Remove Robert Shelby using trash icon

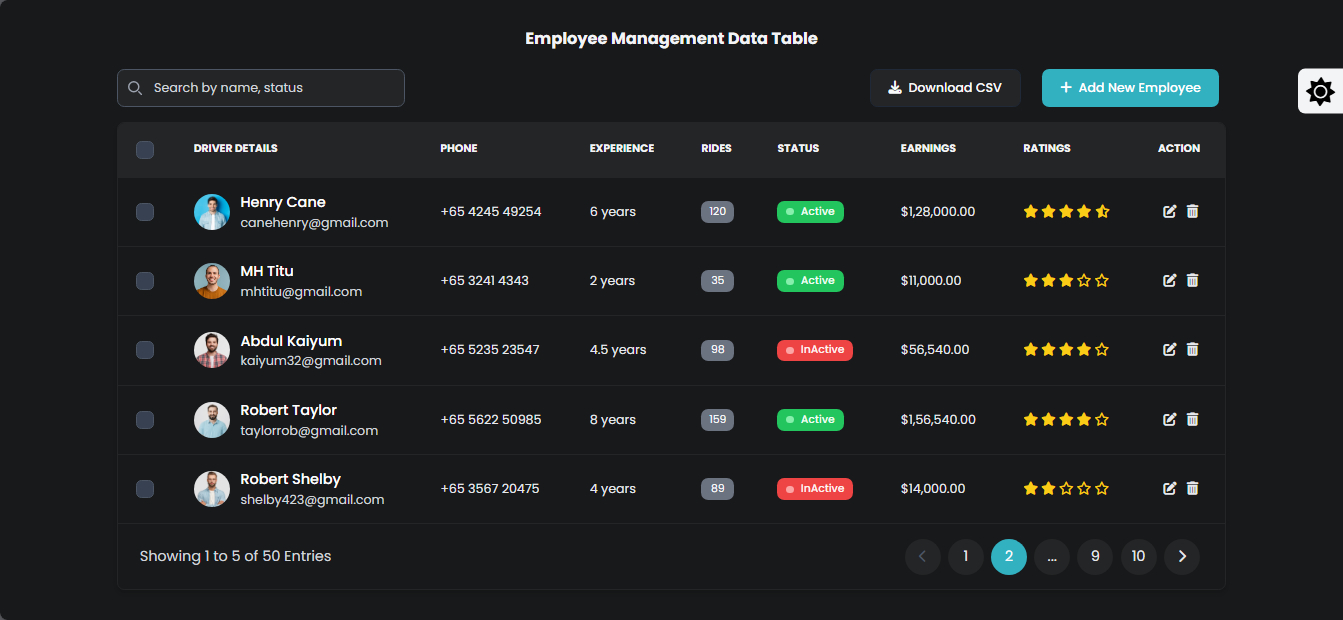pos(1192,489)
